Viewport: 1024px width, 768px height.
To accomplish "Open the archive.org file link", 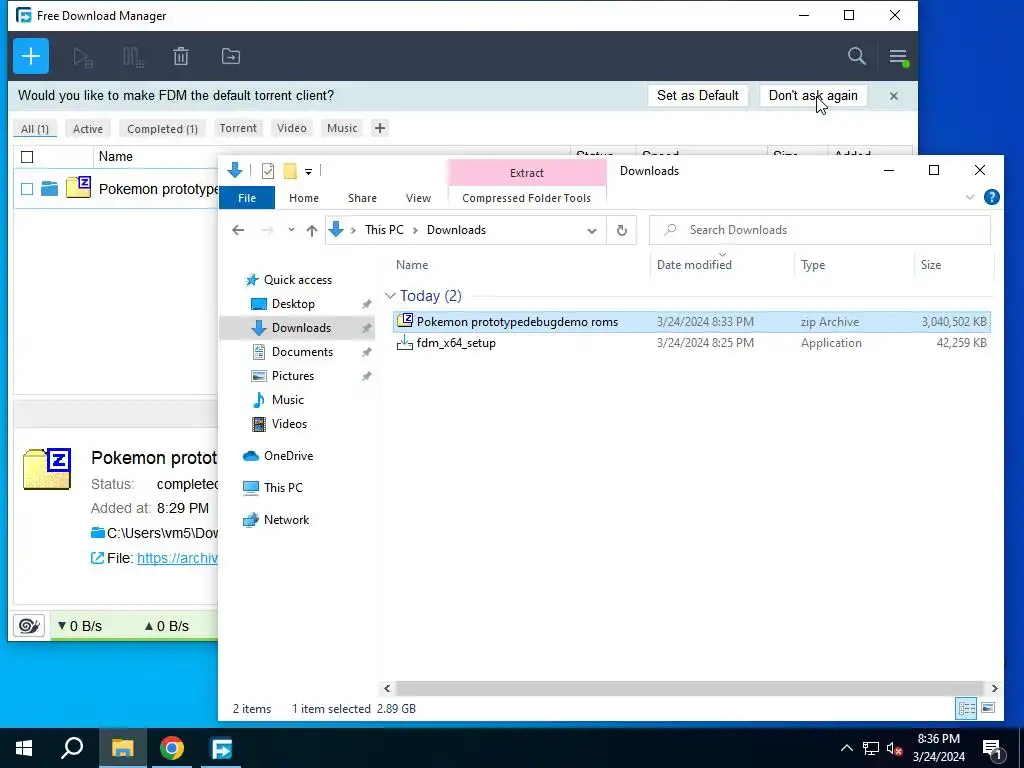I will [177, 558].
